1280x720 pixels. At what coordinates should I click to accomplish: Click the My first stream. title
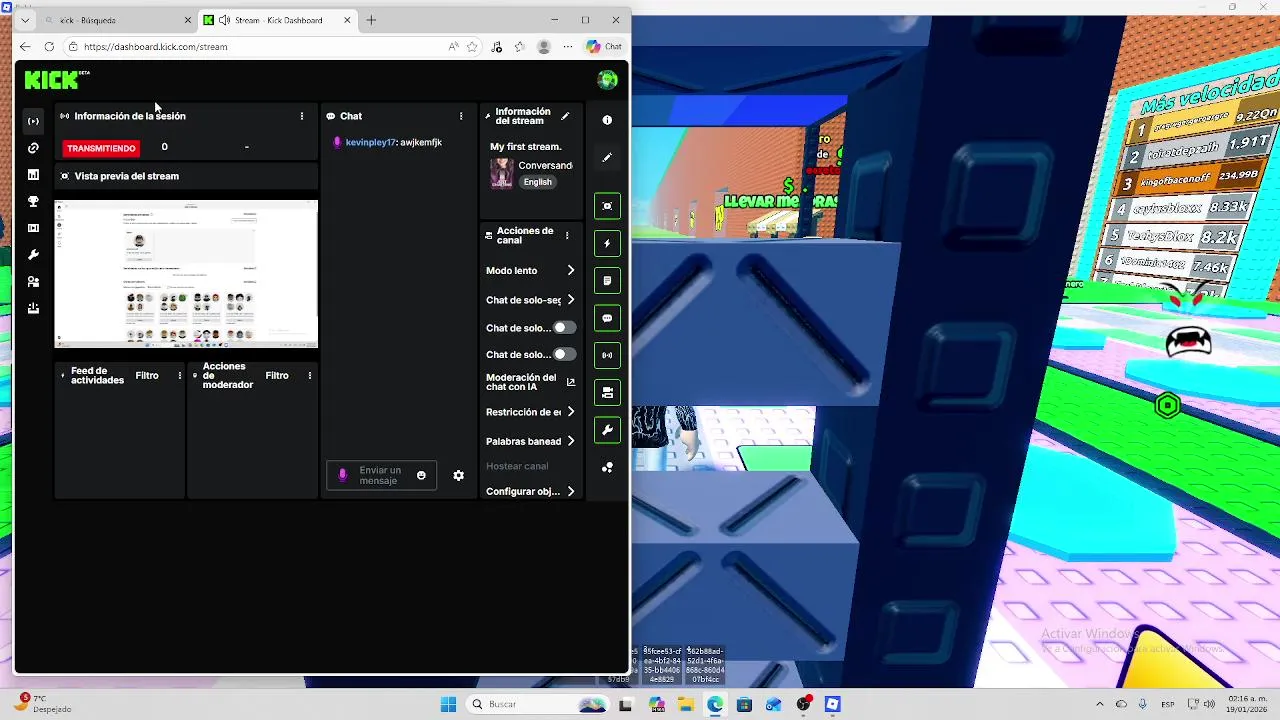(526, 147)
